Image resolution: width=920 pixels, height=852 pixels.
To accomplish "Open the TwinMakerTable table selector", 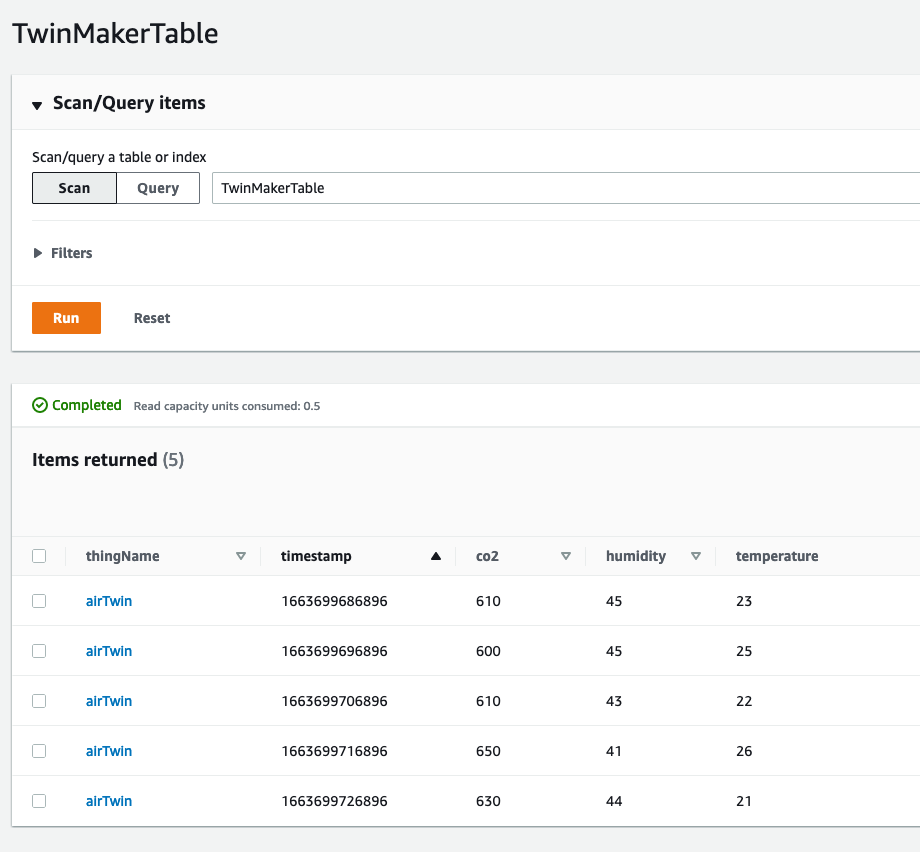I will coord(560,187).
